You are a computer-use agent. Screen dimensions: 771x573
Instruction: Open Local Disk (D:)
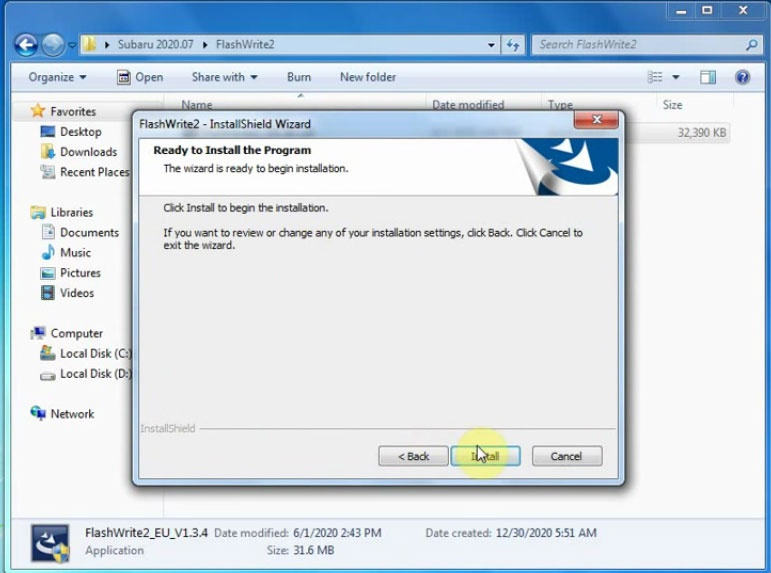coord(96,374)
